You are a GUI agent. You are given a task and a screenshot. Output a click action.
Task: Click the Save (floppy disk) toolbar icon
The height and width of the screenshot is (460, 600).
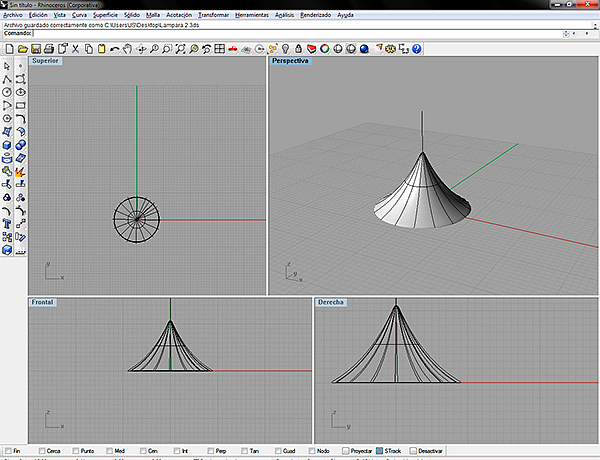pos(35,48)
